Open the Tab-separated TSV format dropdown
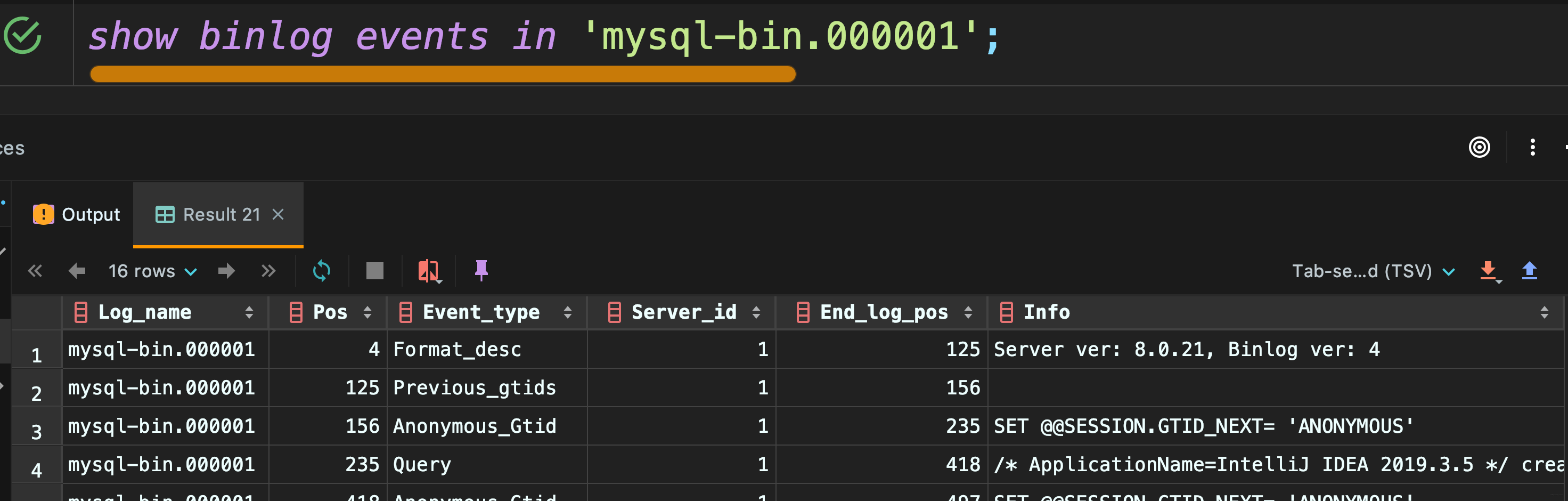Viewport: 1568px width, 501px height. (x=1373, y=271)
